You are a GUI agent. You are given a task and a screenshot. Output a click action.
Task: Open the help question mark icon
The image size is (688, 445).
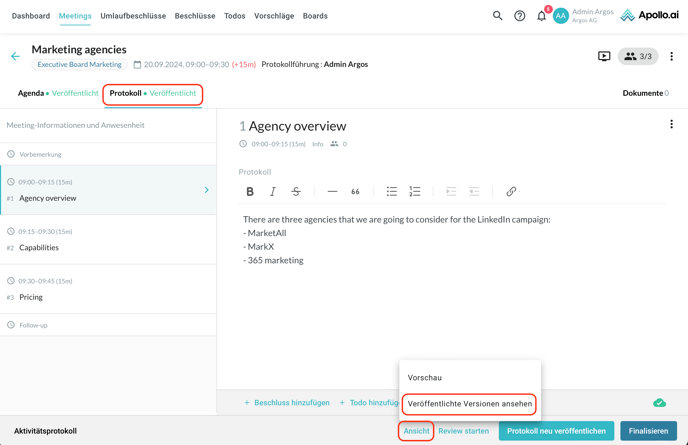pos(519,16)
